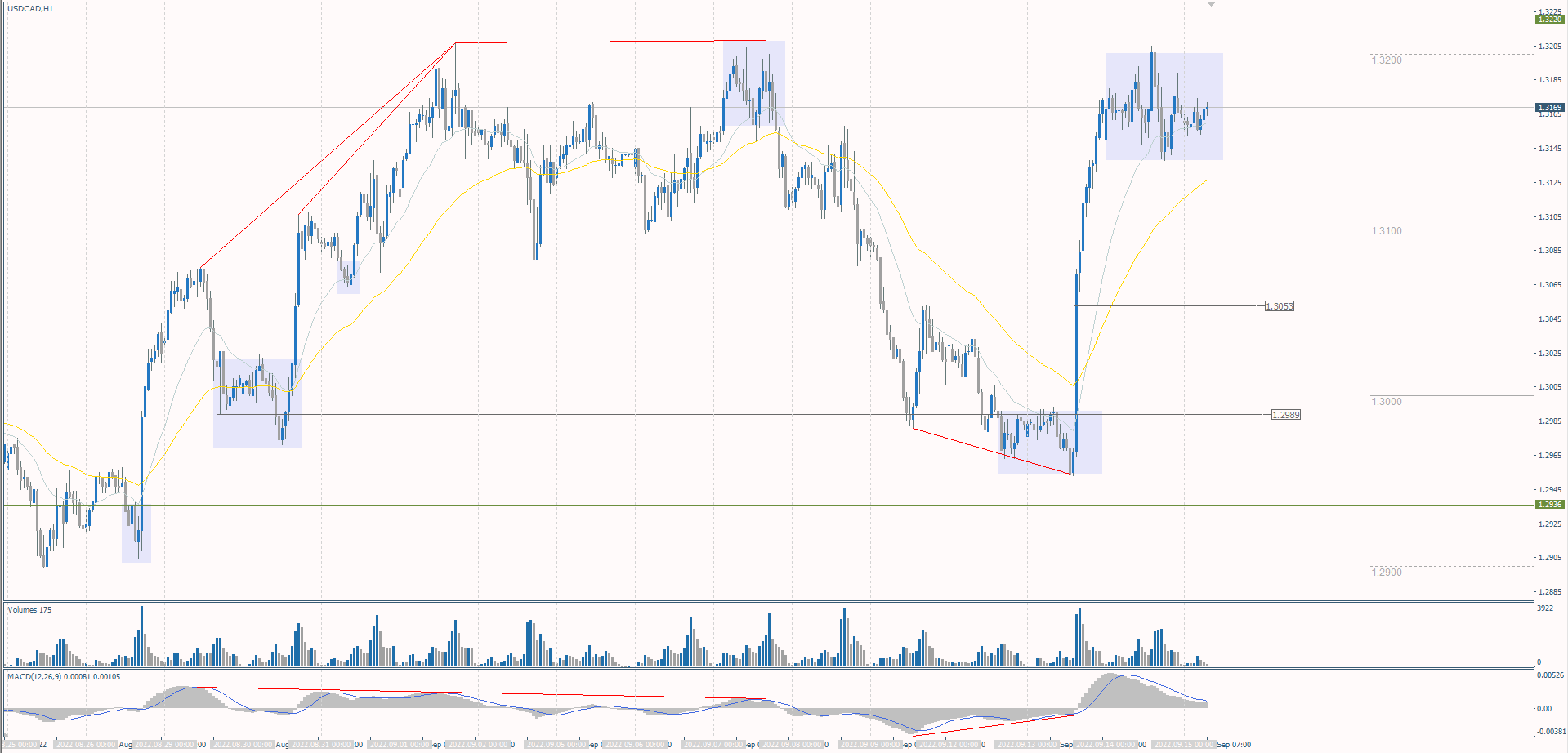Screen dimensions: 1568x753
Task: Click the 1.3100 round level label
Action: point(1387,231)
